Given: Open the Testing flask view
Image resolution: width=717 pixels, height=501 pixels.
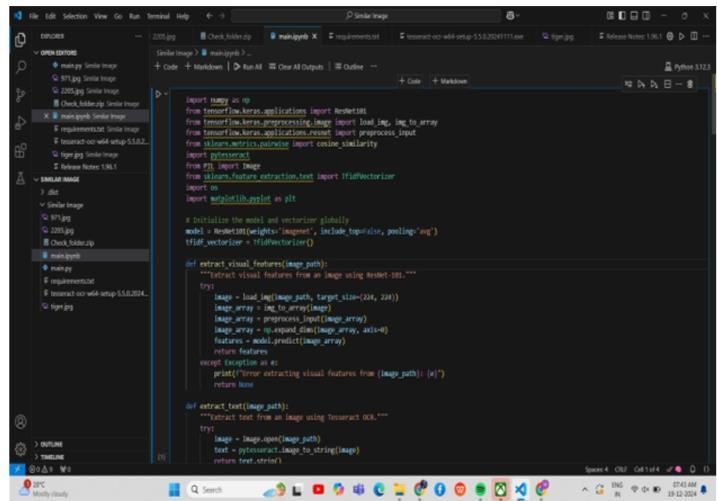Looking at the screenshot, I should 21,178.
